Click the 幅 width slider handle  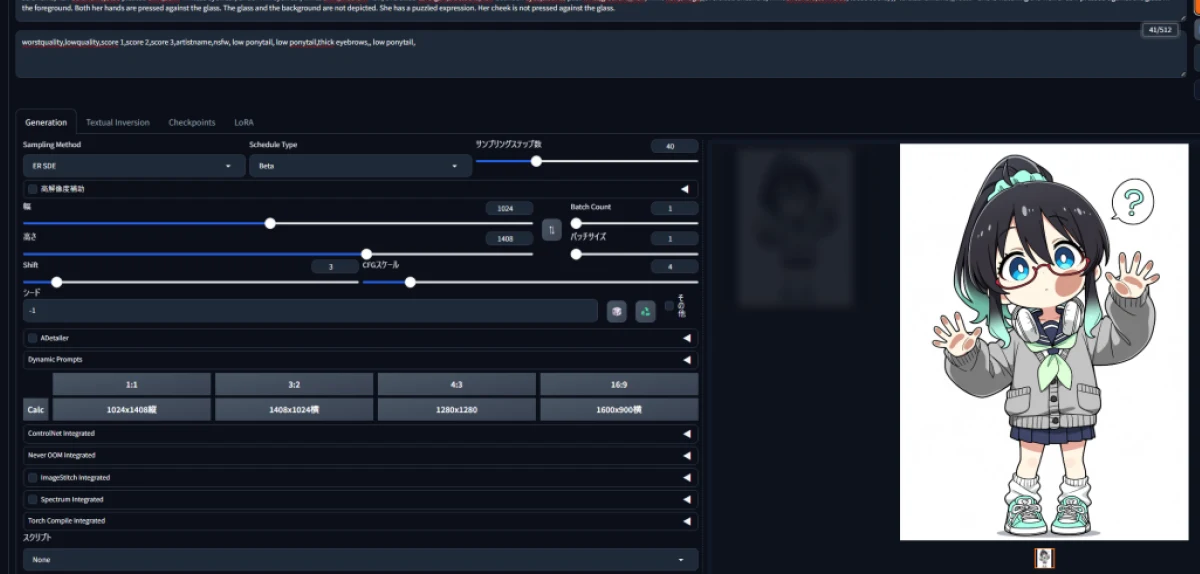click(x=270, y=224)
